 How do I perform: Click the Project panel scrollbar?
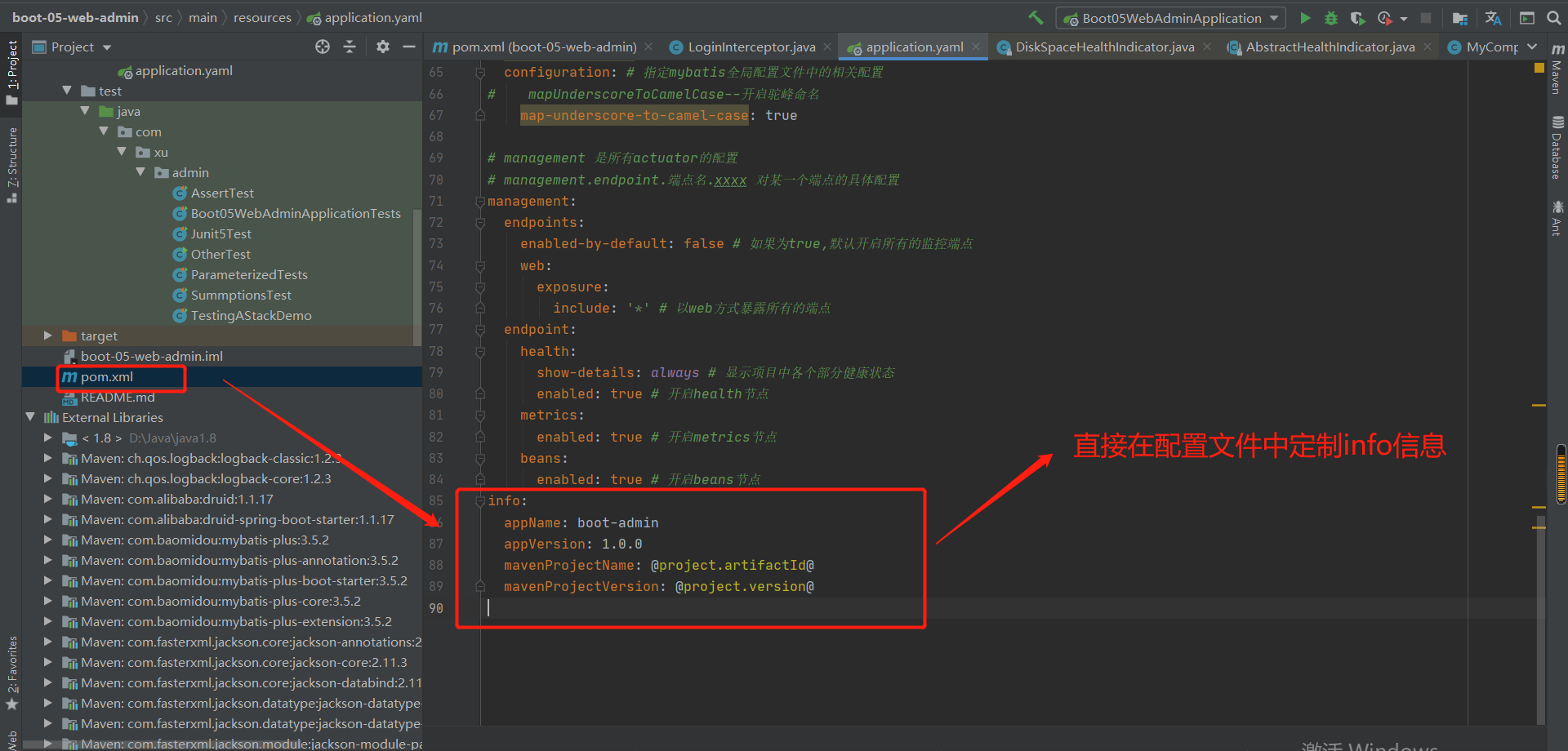coord(417,278)
